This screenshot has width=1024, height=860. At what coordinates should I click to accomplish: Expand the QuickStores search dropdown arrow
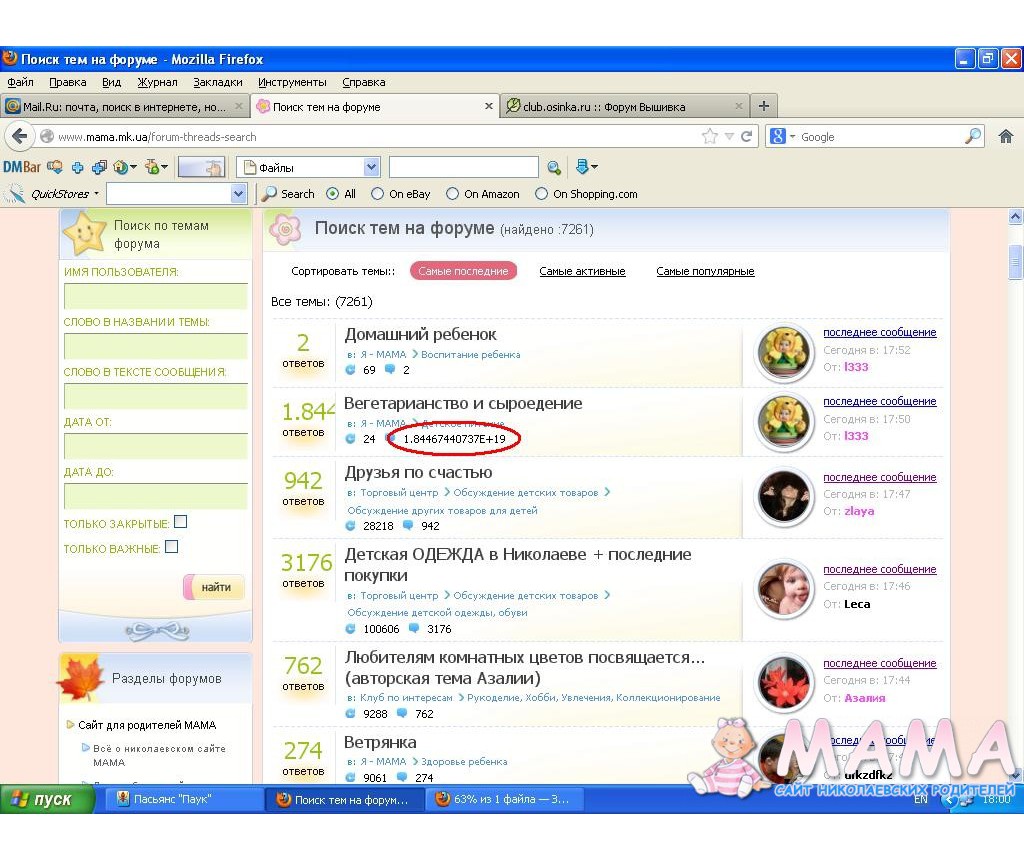pos(238,194)
